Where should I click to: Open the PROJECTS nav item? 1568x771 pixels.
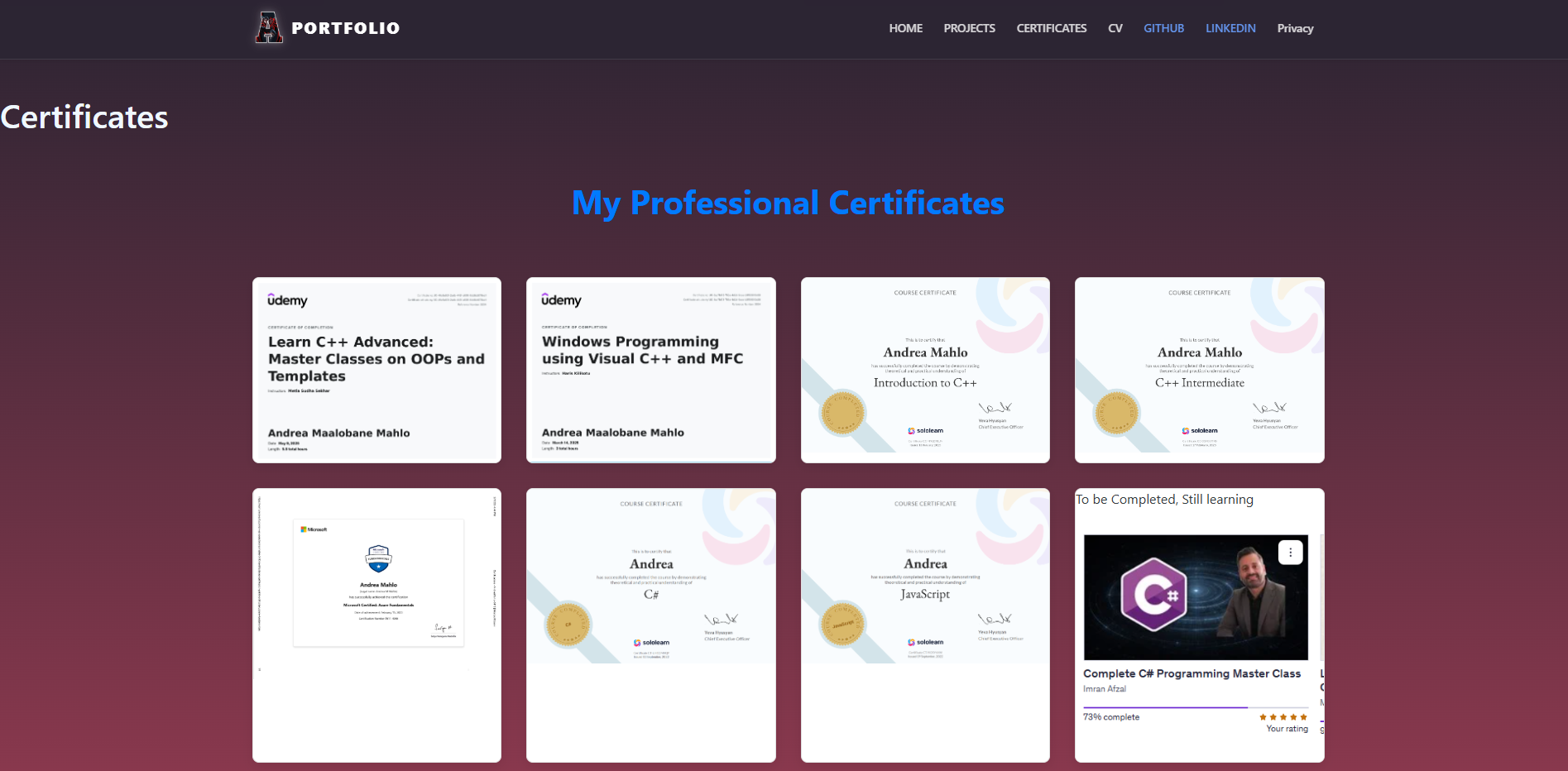click(x=969, y=28)
